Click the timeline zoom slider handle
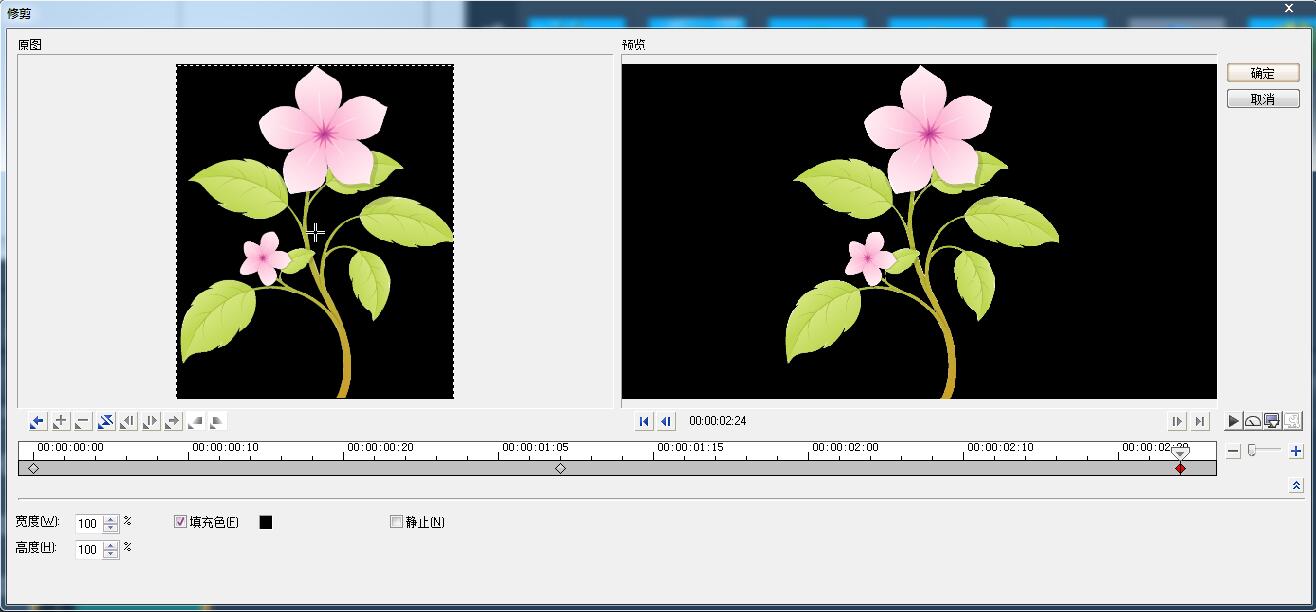 (x=1252, y=451)
